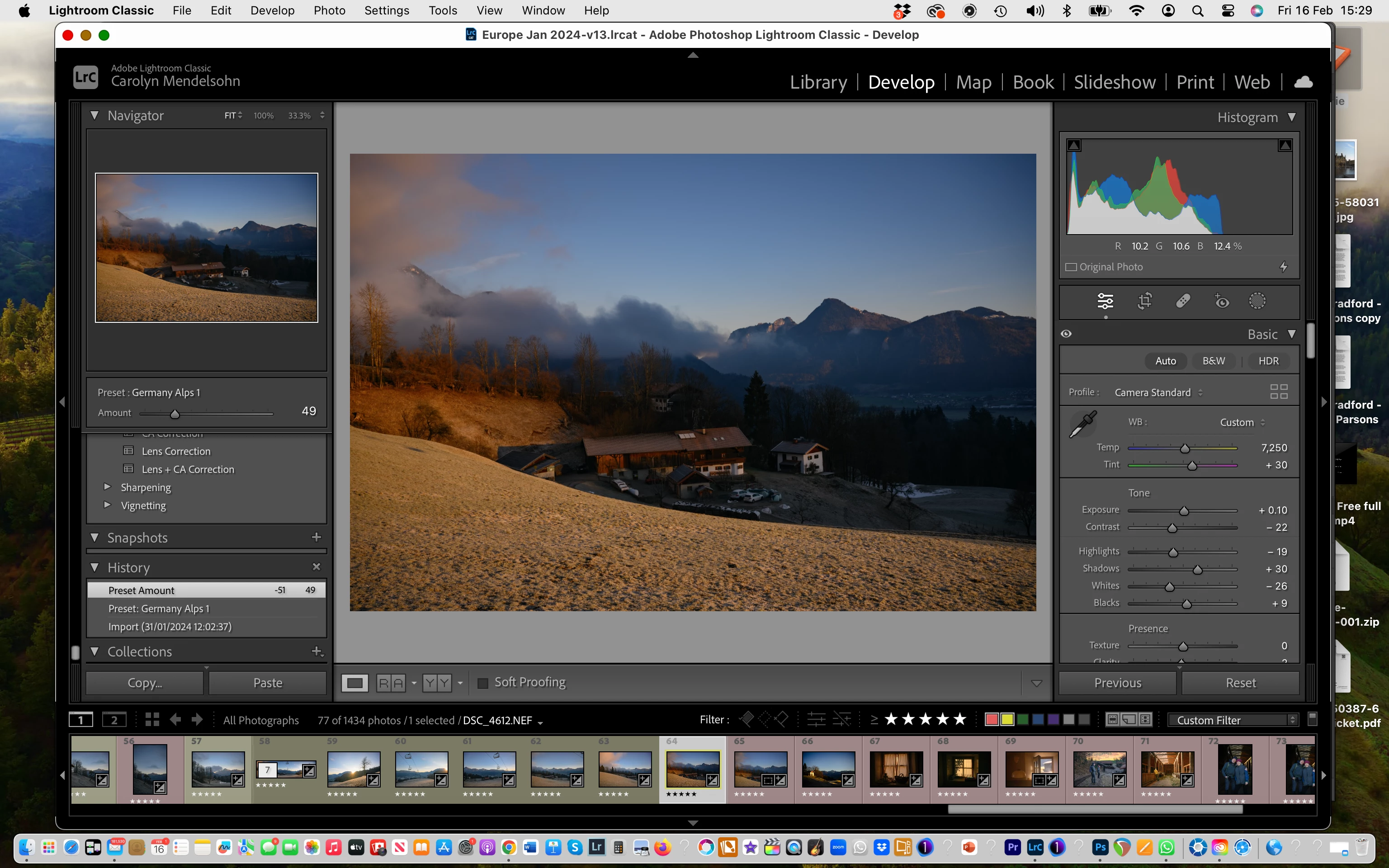Screen dimensions: 1389x868
Task: Click the Auto tone button
Action: (x=1165, y=361)
